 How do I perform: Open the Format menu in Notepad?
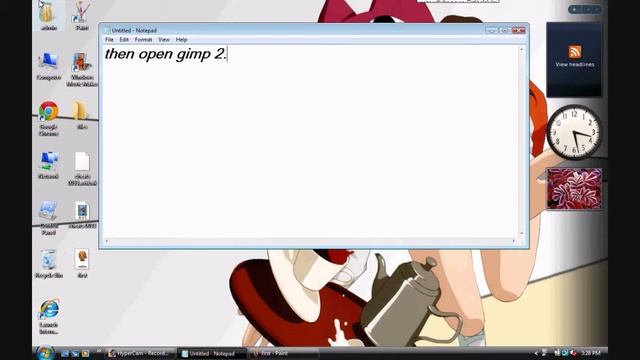tap(143, 40)
